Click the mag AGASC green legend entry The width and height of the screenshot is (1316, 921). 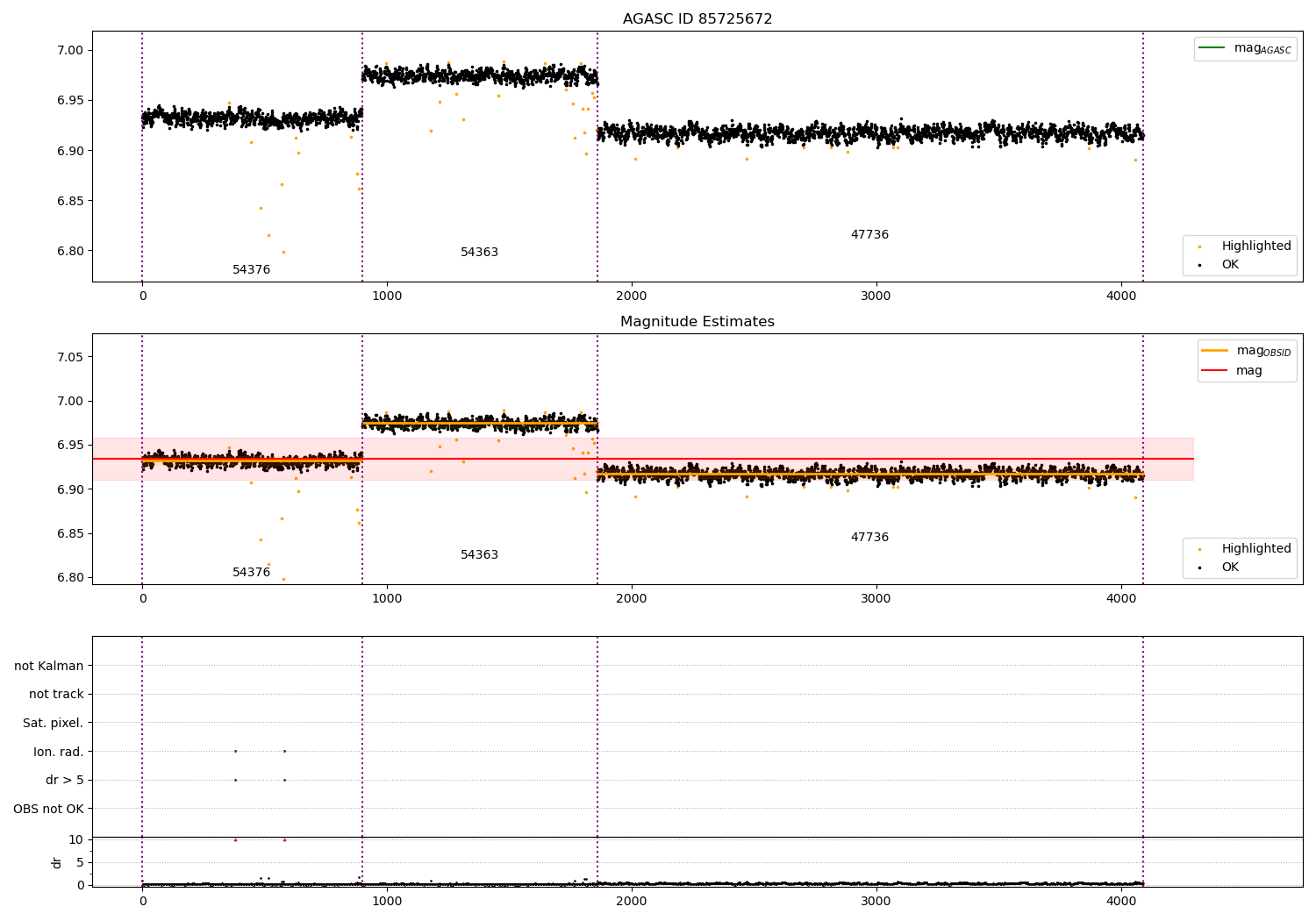click(1245, 48)
